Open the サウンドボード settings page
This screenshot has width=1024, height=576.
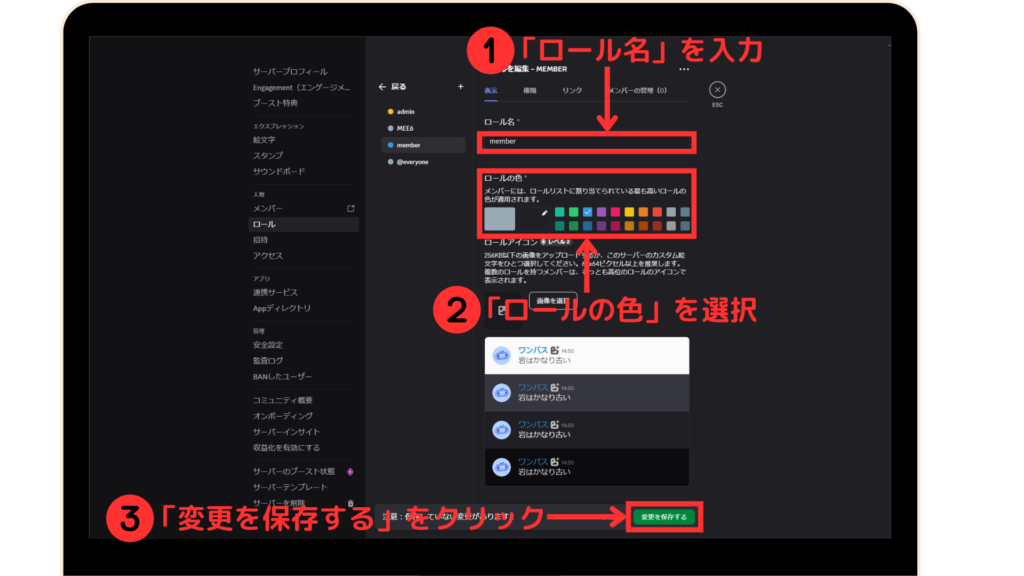click(279, 171)
